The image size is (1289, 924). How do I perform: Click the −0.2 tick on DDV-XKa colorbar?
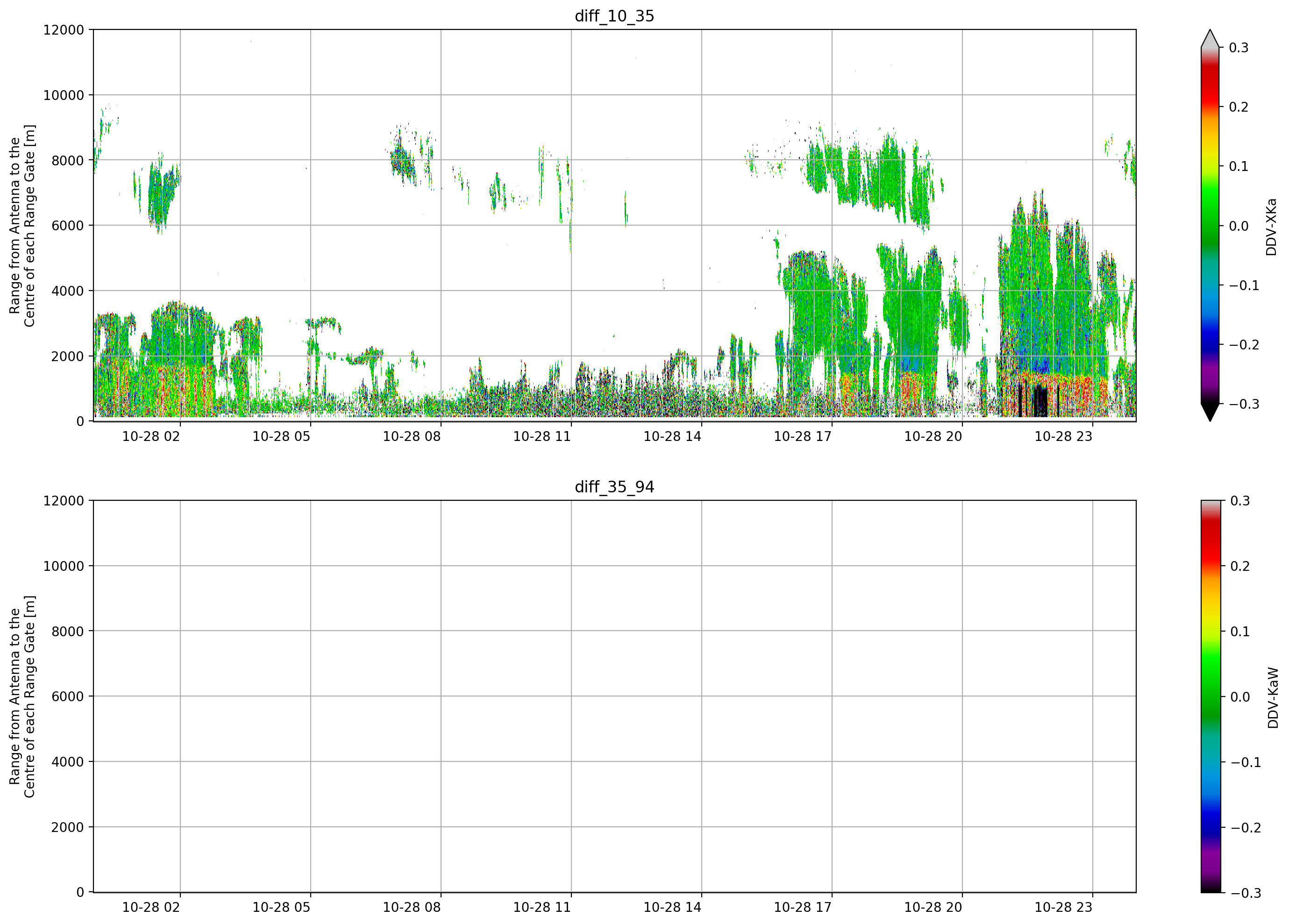click(x=1244, y=345)
